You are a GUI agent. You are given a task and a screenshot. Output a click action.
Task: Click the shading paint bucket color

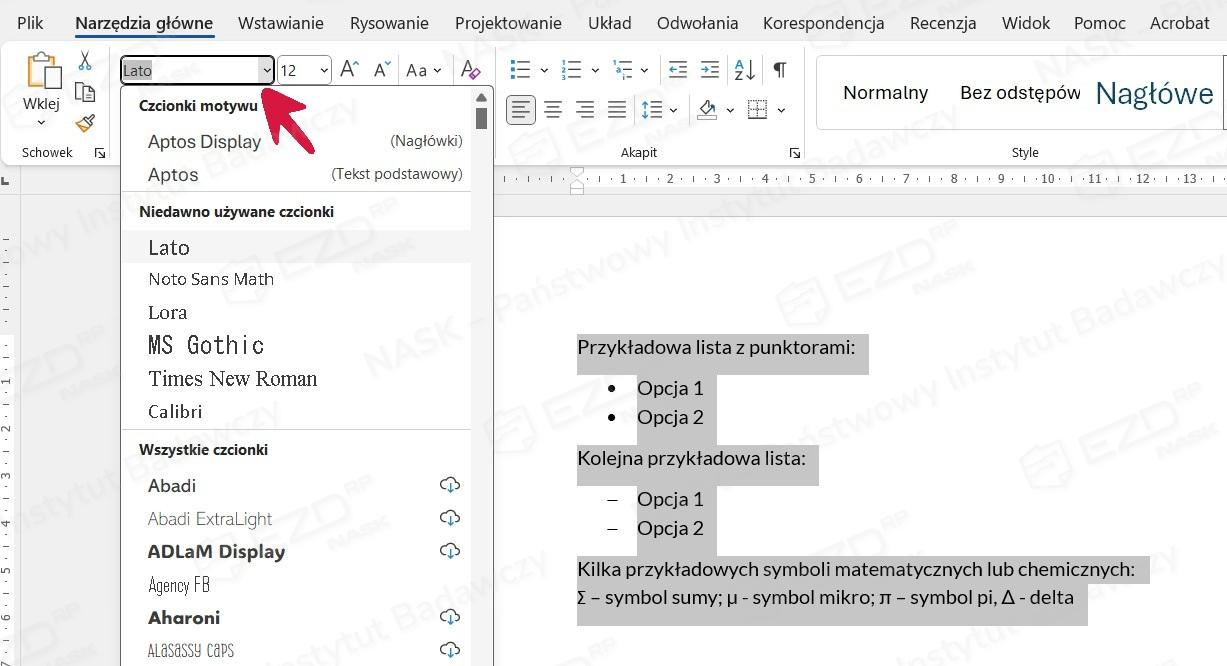pos(707,110)
